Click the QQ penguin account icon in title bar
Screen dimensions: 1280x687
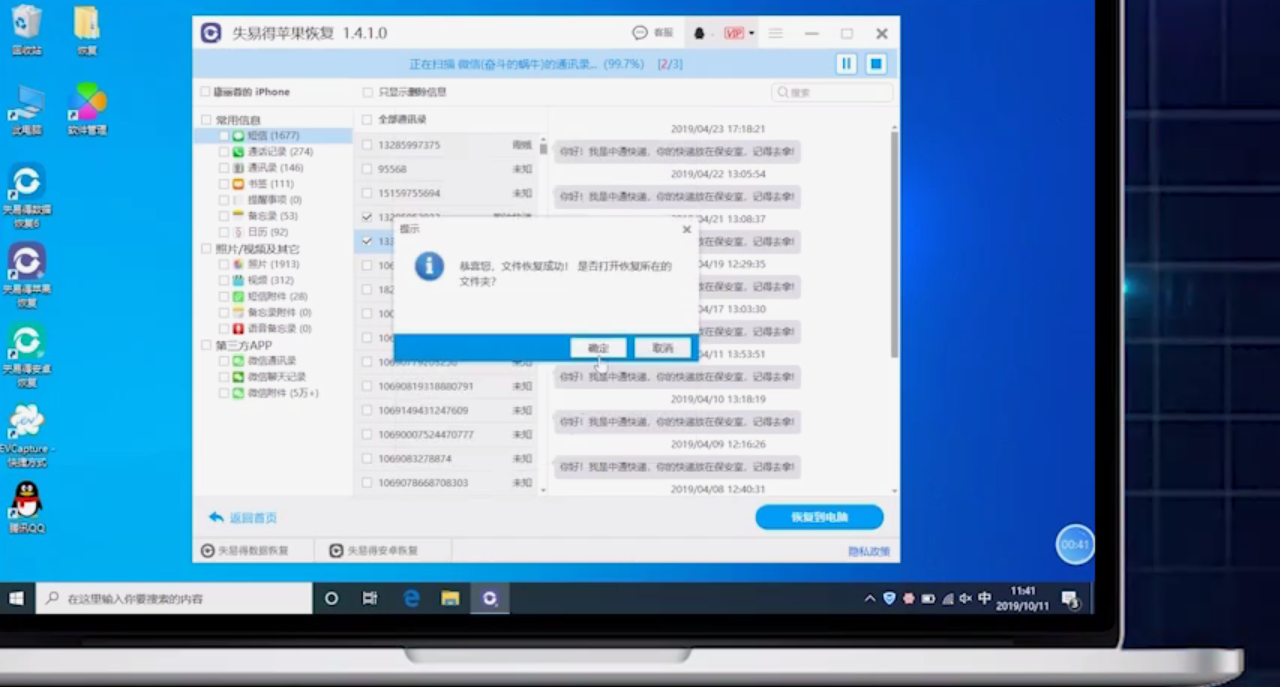click(x=699, y=33)
